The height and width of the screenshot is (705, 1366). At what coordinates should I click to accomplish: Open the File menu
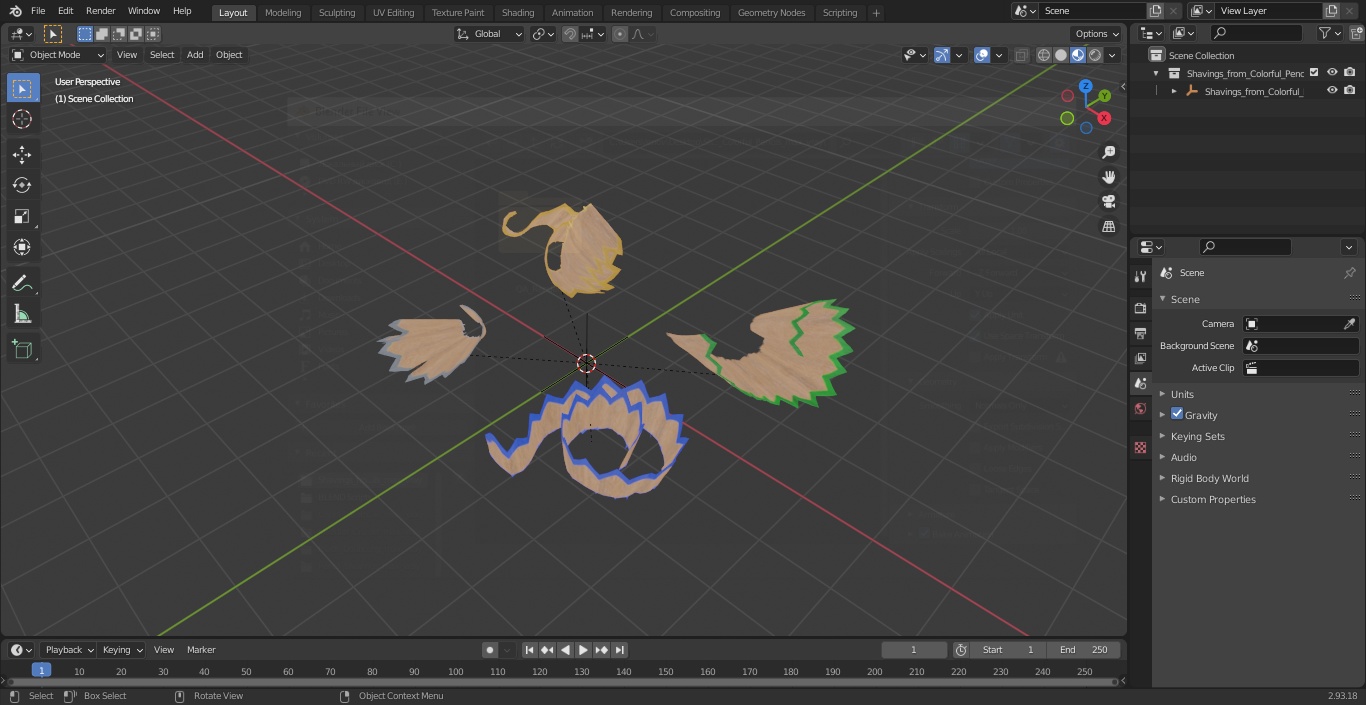point(38,11)
